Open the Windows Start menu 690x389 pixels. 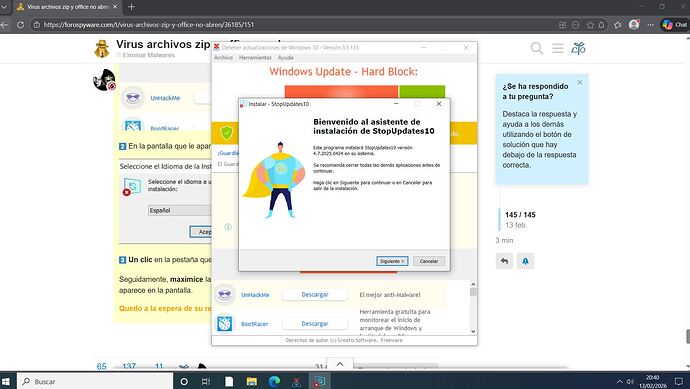point(6,381)
